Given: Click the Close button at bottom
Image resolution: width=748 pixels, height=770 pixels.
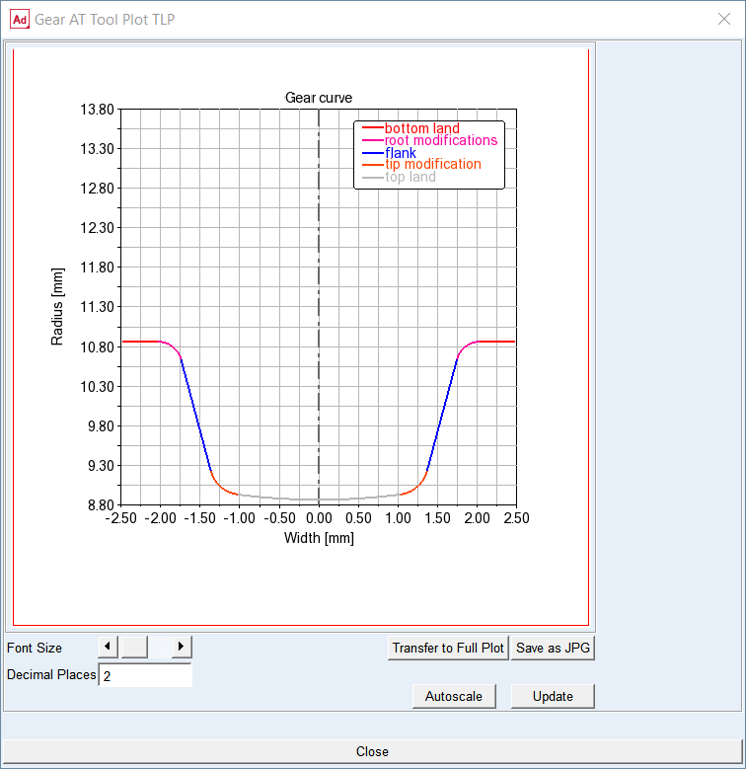Looking at the screenshot, I should point(372,751).
